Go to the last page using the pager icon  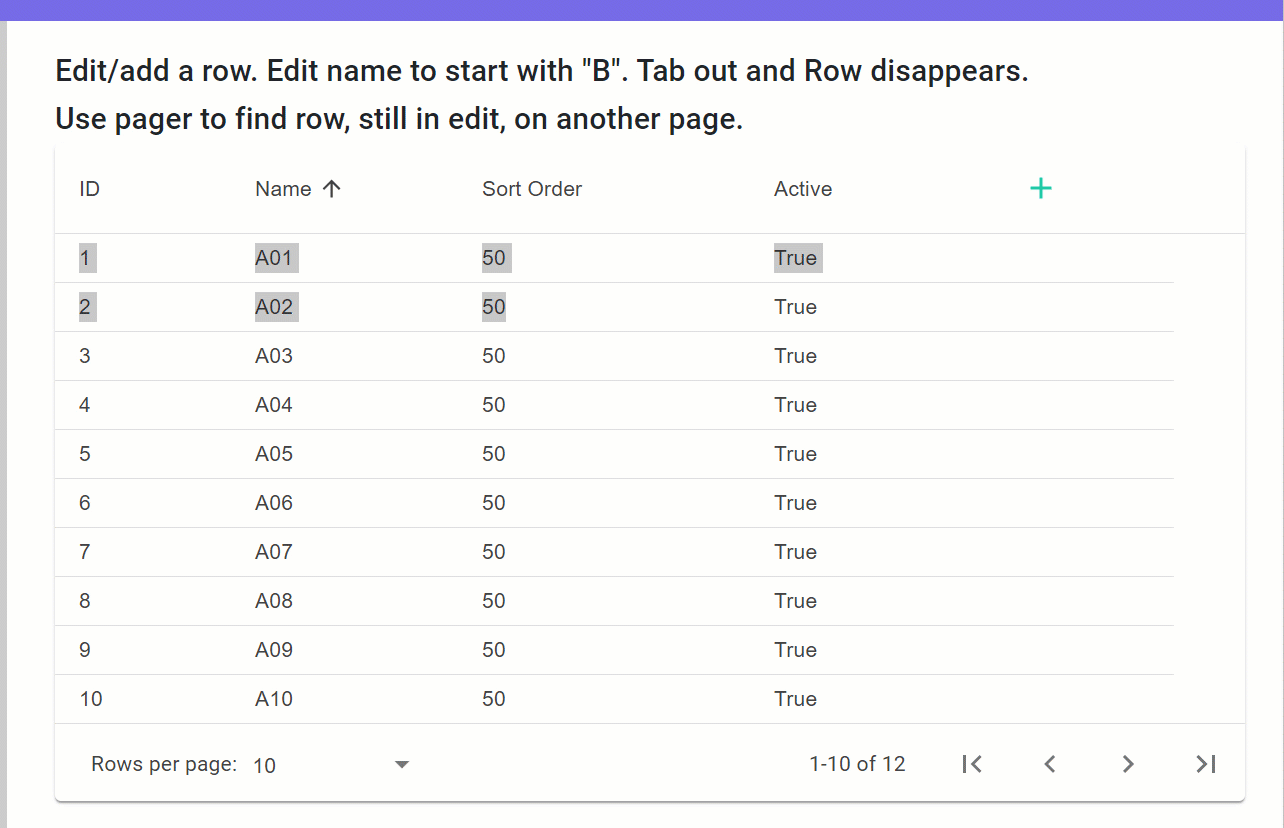tap(1205, 763)
